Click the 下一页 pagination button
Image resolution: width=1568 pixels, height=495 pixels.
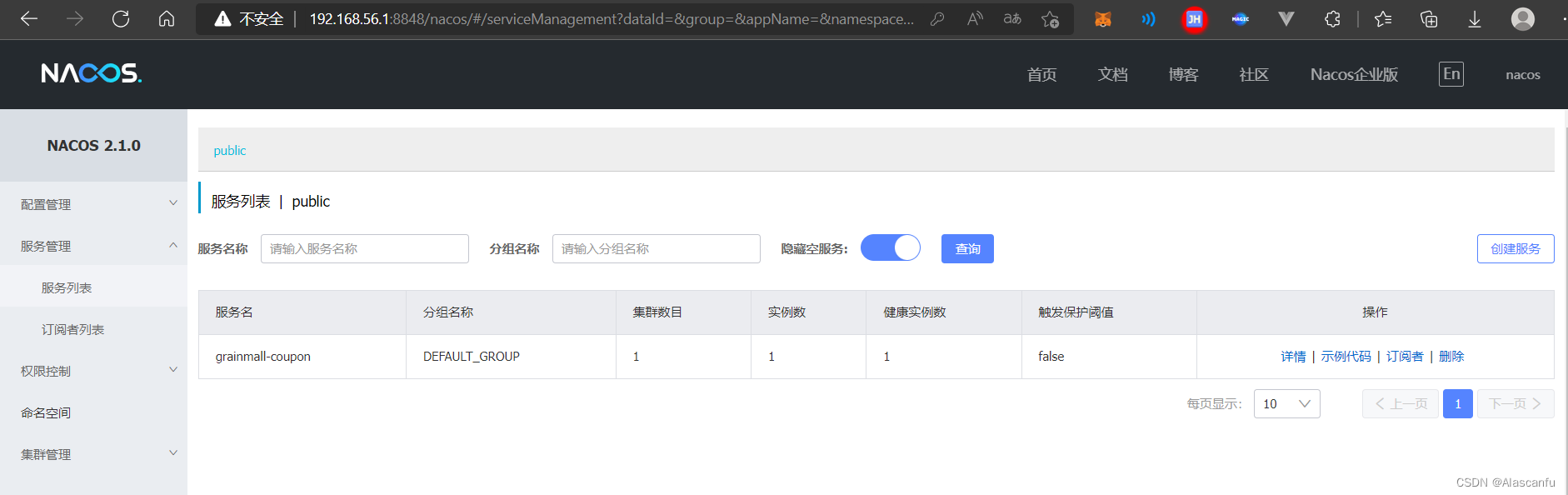point(1516,403)
